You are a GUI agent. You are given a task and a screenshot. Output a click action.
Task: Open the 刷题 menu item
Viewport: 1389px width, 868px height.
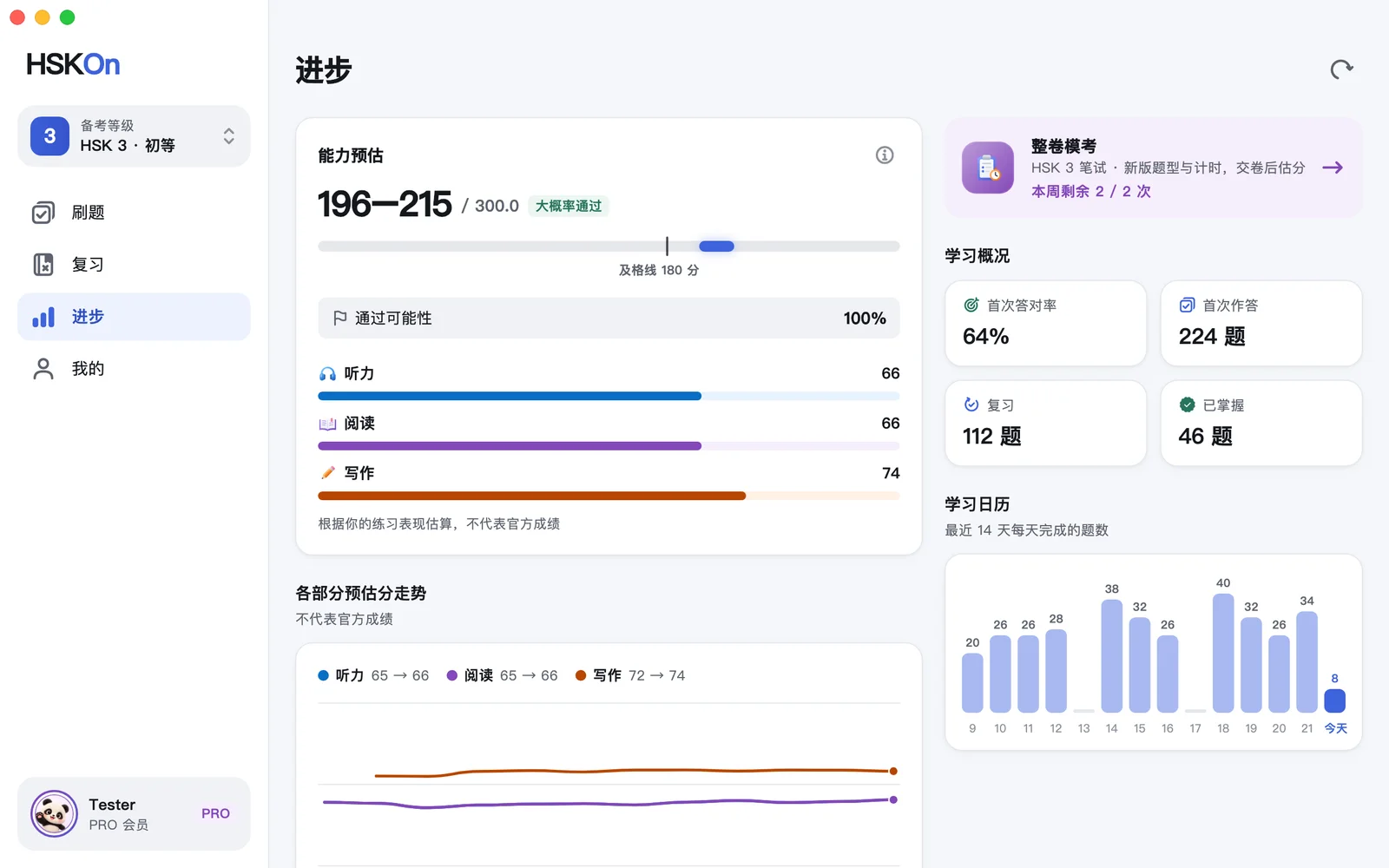tap(134, 213)
